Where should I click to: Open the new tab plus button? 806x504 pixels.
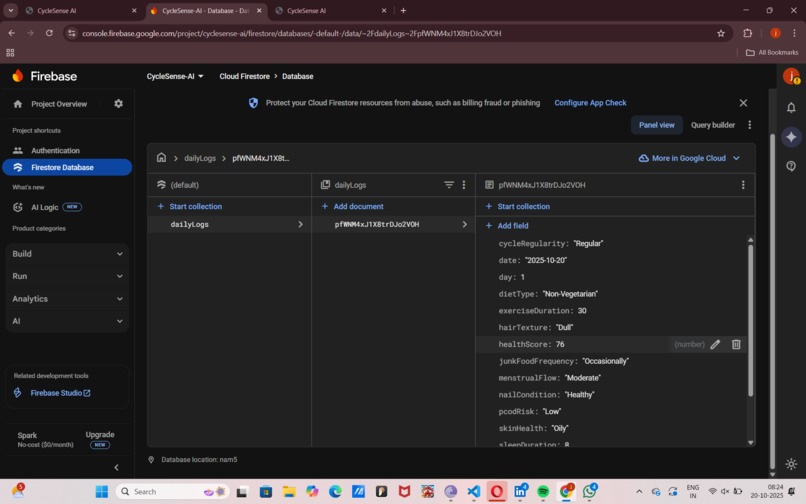403,10
